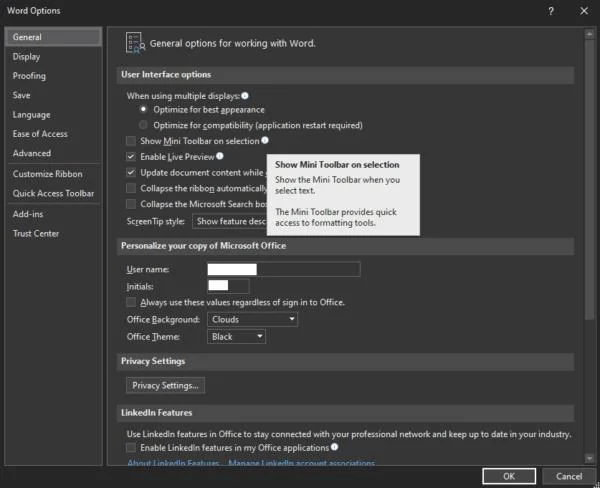Click the Help question mark icon

click(551, 11)
